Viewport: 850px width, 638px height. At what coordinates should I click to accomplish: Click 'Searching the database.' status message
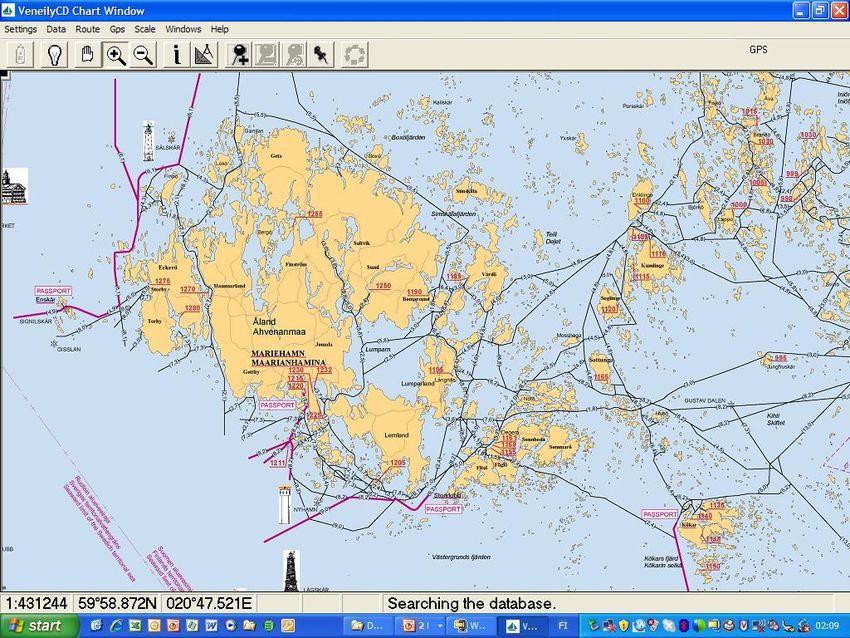point(472,603)
